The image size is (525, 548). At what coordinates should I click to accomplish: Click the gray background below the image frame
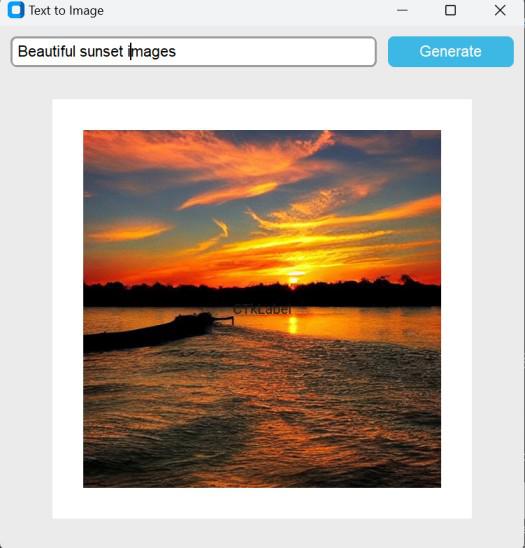[262, 533]
